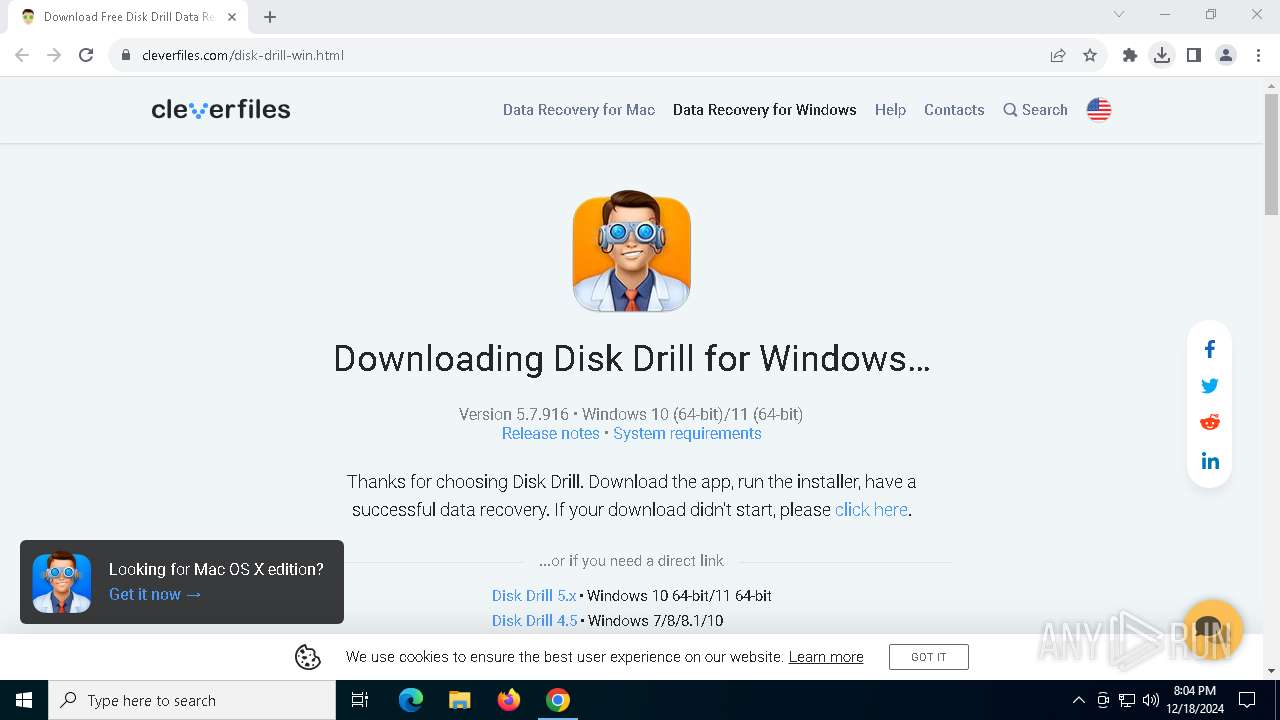Toggle the browser side panel

tap(1194, 55)
